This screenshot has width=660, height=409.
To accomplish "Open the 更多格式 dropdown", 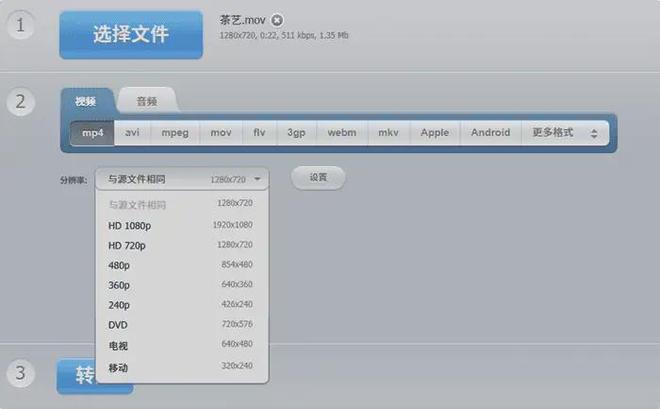I will pyautogui.click(x=565, y=133).
